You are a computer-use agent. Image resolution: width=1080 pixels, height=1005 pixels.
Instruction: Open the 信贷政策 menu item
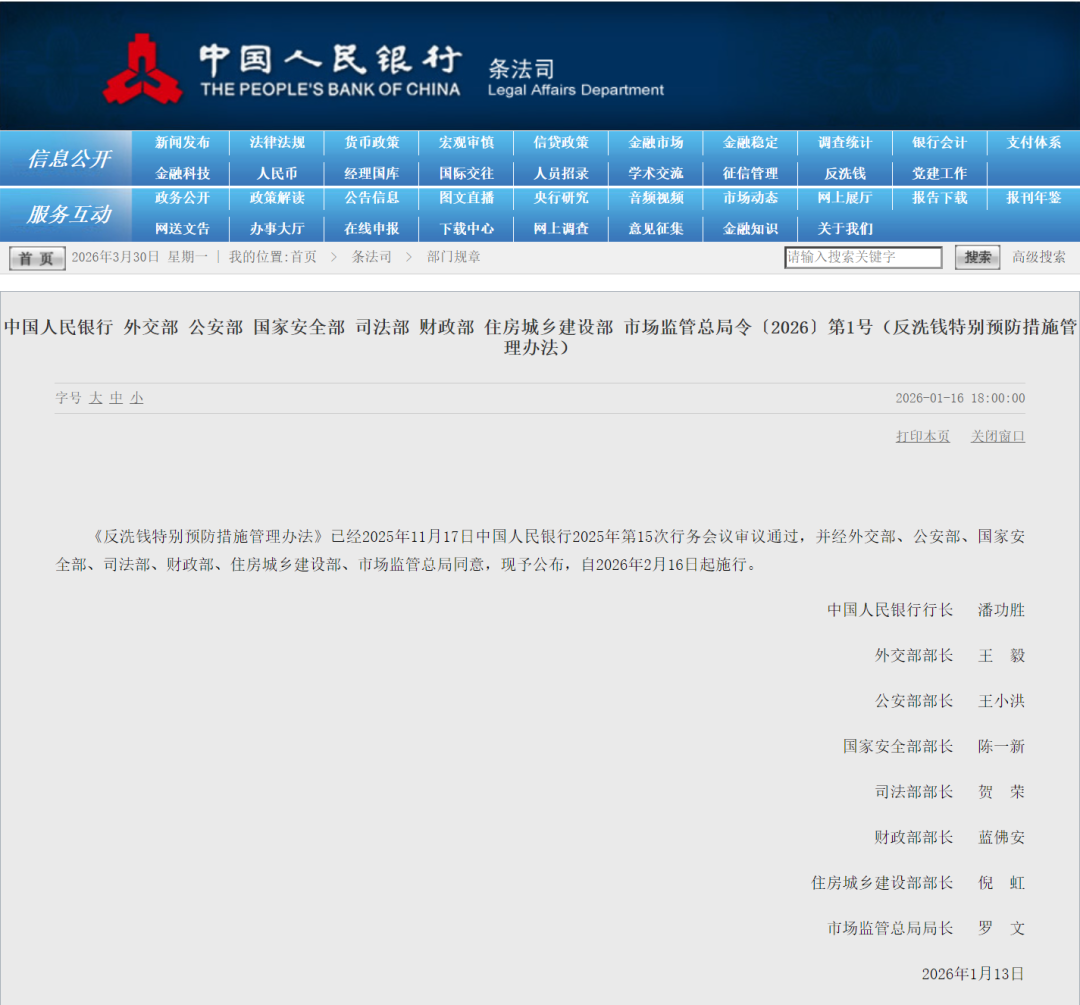[x=561, y=143]
